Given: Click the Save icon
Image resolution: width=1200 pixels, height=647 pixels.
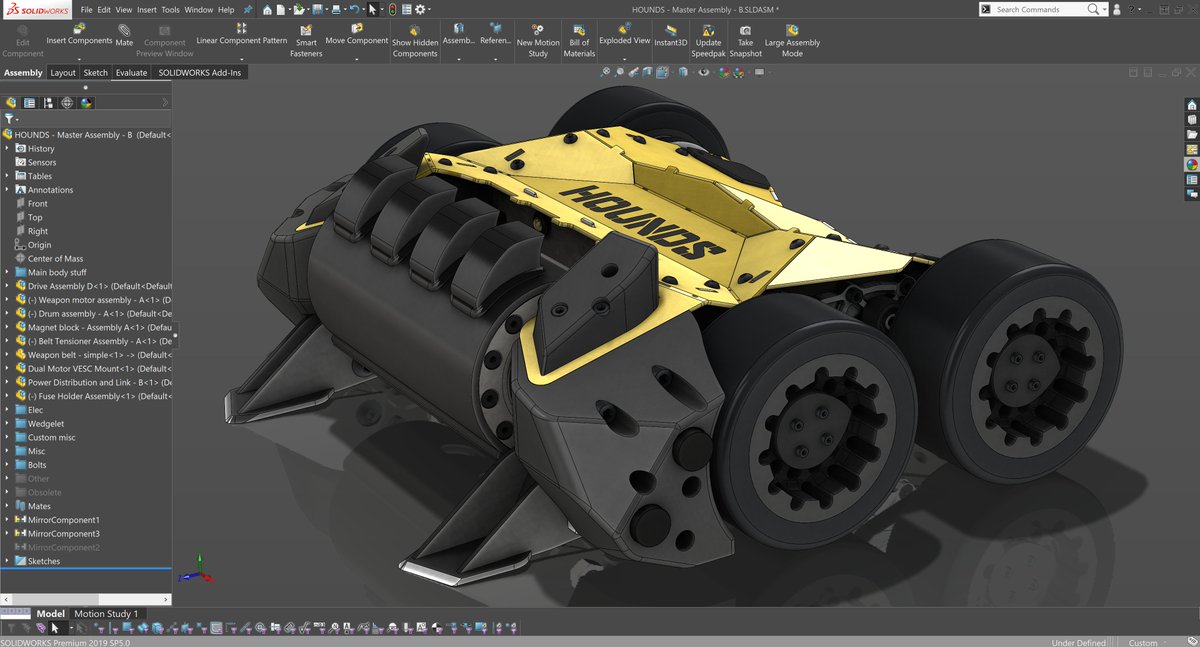Looking at the screenshot, I should pyautogui.click(x=318, y=9).
